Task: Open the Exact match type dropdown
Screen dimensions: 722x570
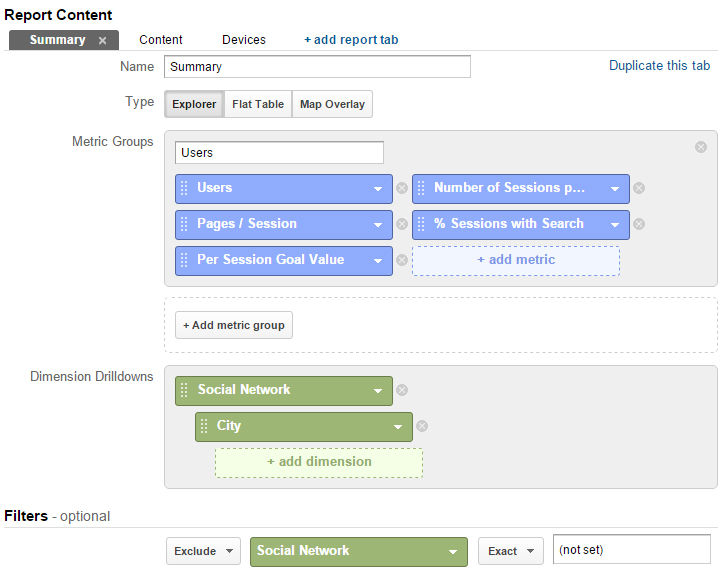Action: pyautogui.click(x=511, y=551)
